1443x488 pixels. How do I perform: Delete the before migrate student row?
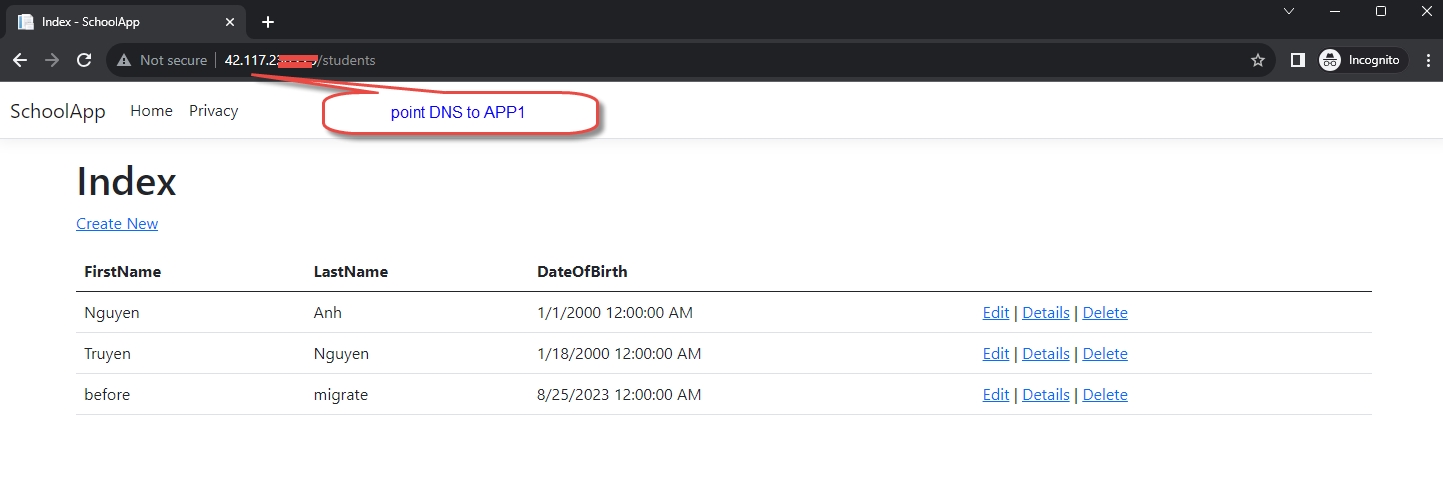coord(1104,395)
